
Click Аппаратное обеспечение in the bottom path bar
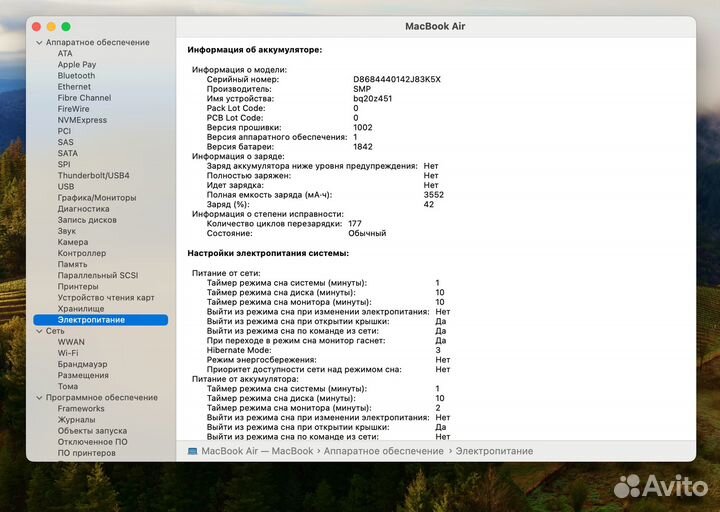383,451
